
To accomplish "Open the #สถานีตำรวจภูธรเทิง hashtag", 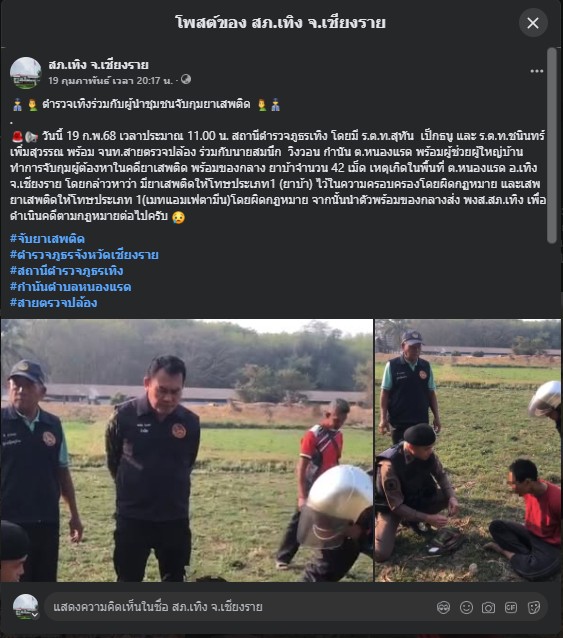I will (66, 271).
